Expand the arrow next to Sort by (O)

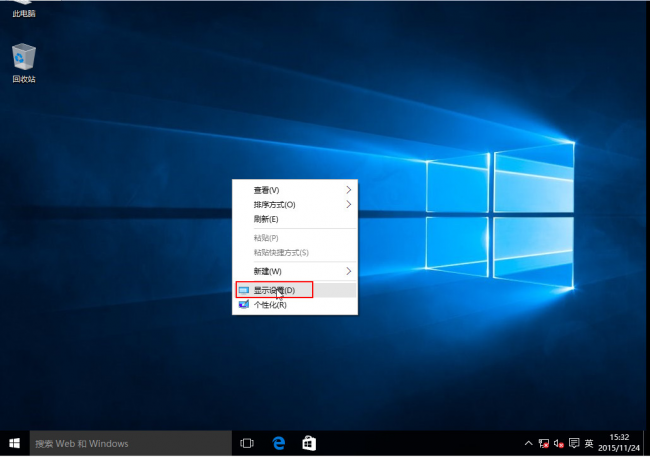point(349,204)
